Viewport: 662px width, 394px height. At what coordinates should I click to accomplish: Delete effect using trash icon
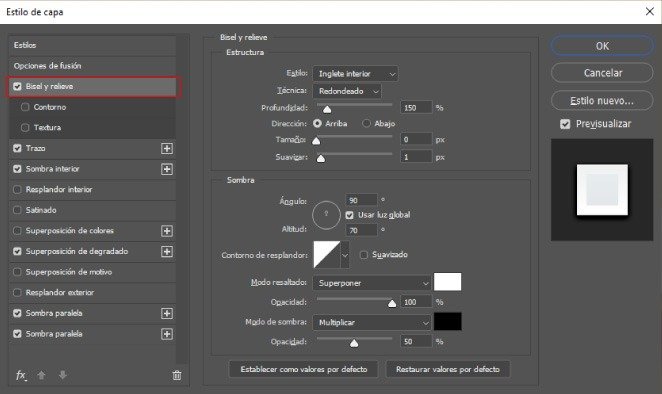[177, 375]
